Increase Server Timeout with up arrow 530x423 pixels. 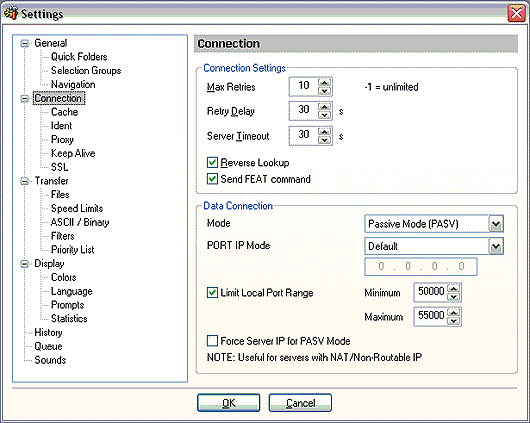[324, 132]
